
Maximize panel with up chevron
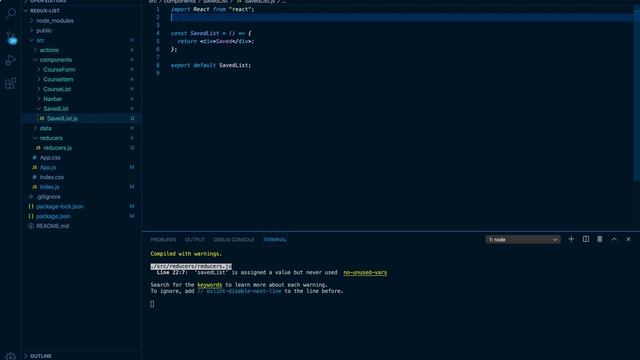coord(614,239)
